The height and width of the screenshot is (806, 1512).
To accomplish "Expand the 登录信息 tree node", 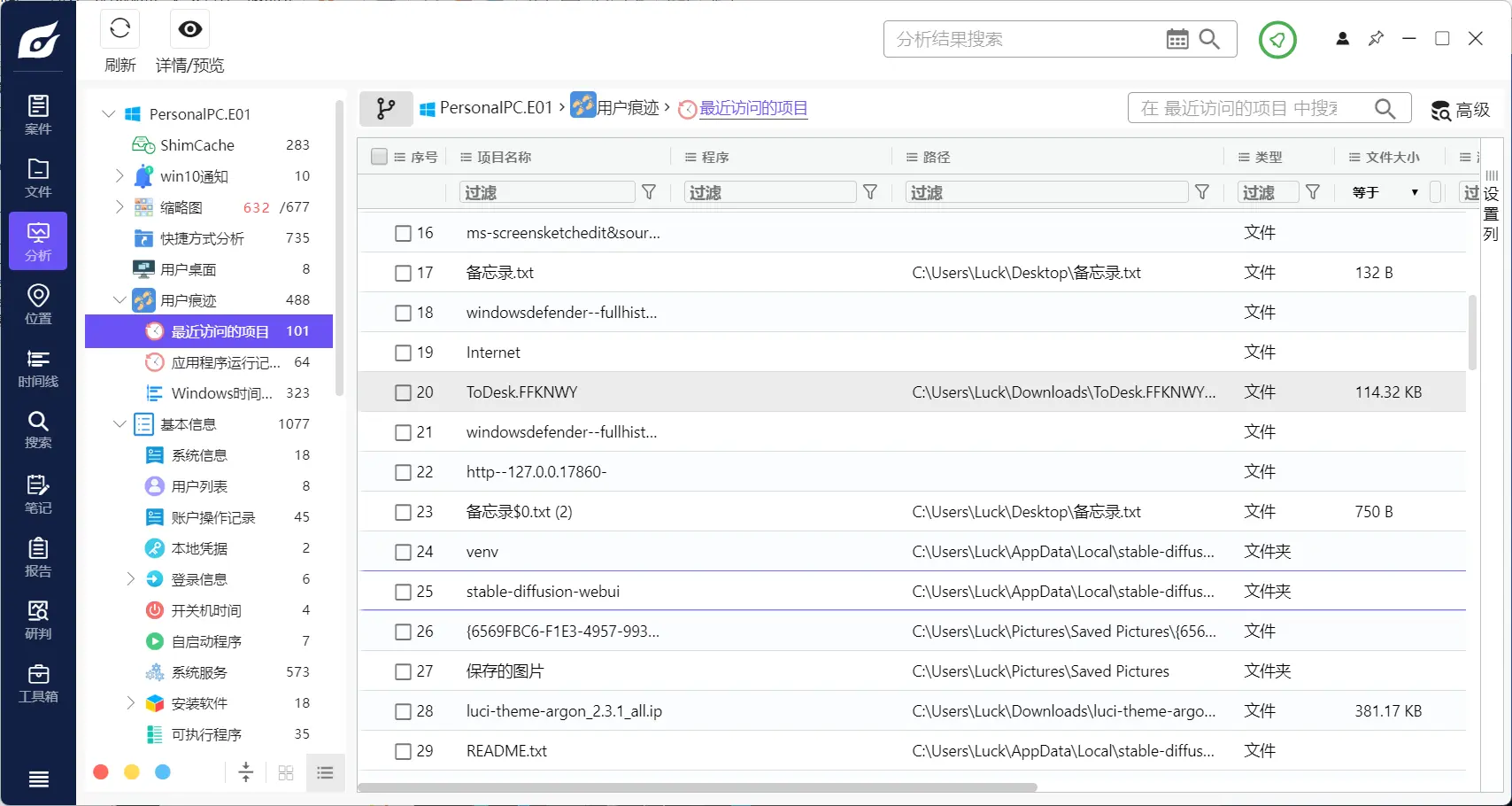I will 130,579.
